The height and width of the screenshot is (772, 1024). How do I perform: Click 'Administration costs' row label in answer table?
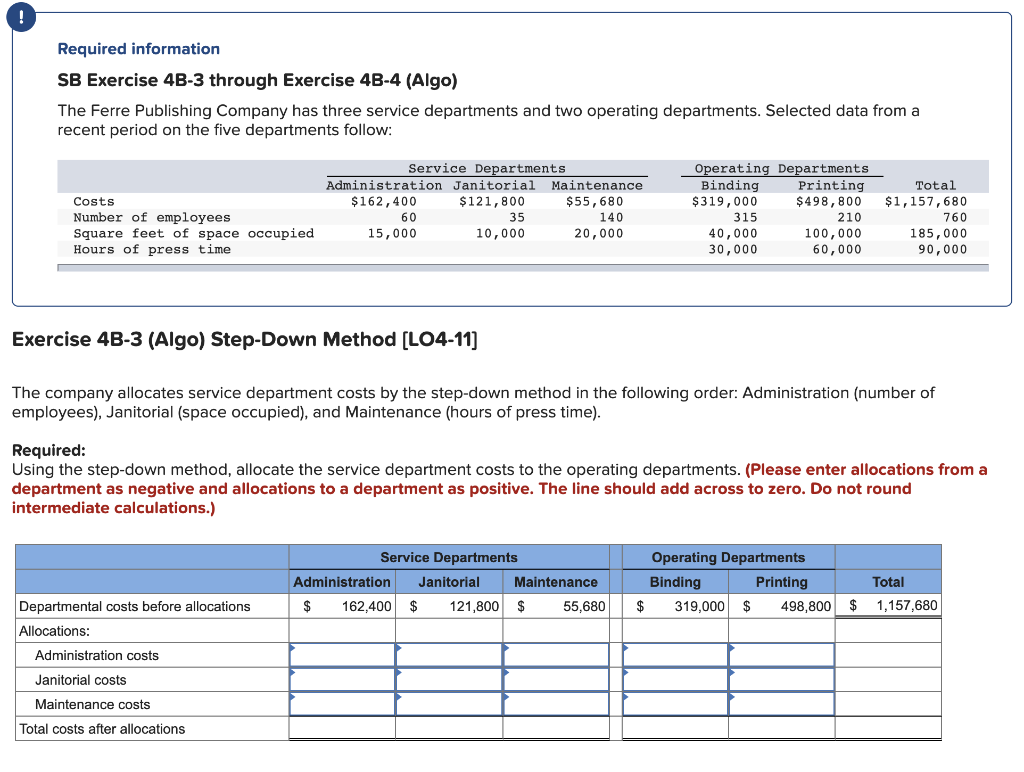[x=97, y=655]
